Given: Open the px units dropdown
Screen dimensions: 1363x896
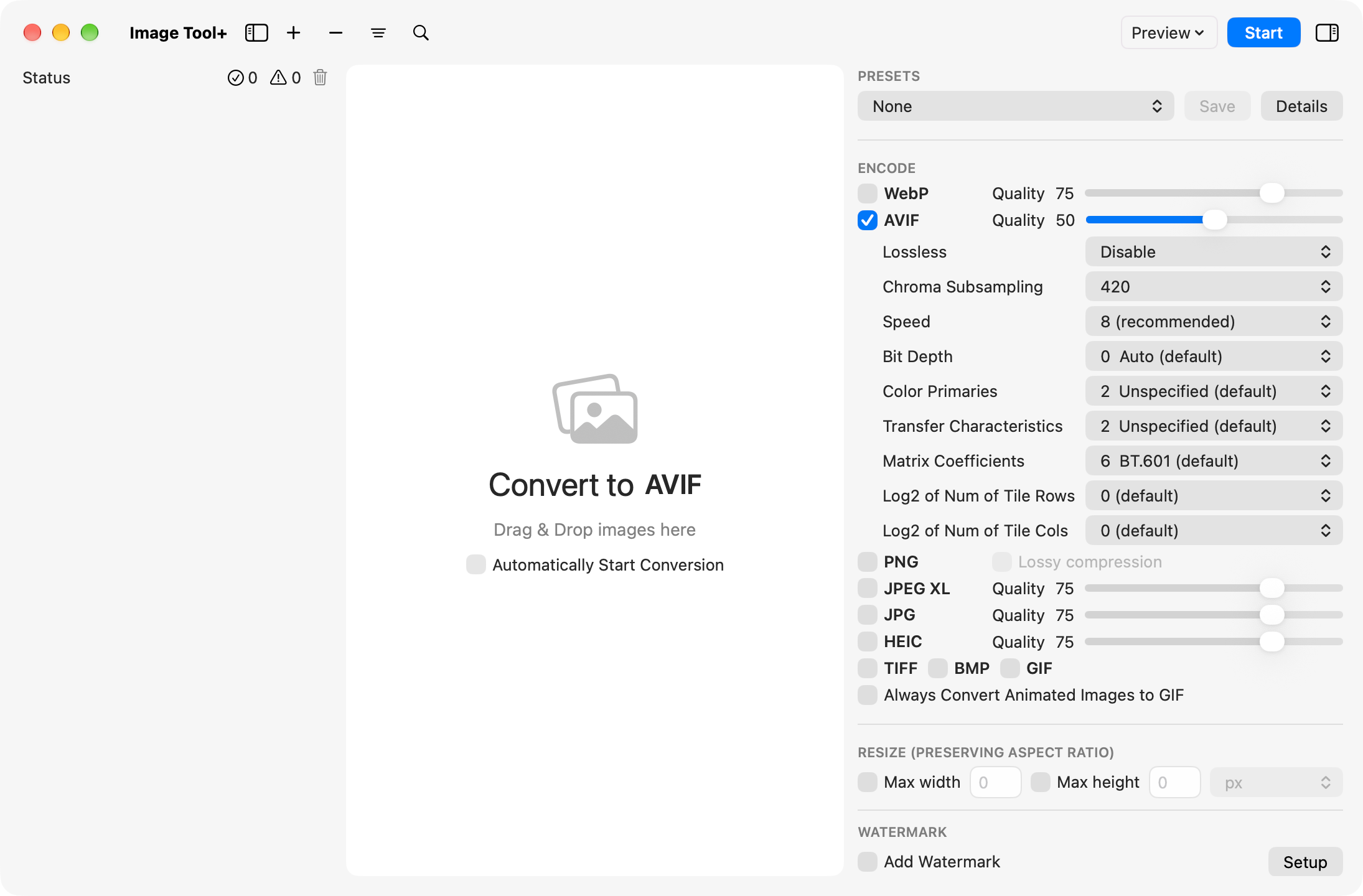Looking at the screenshot, I should (1276, 783).
